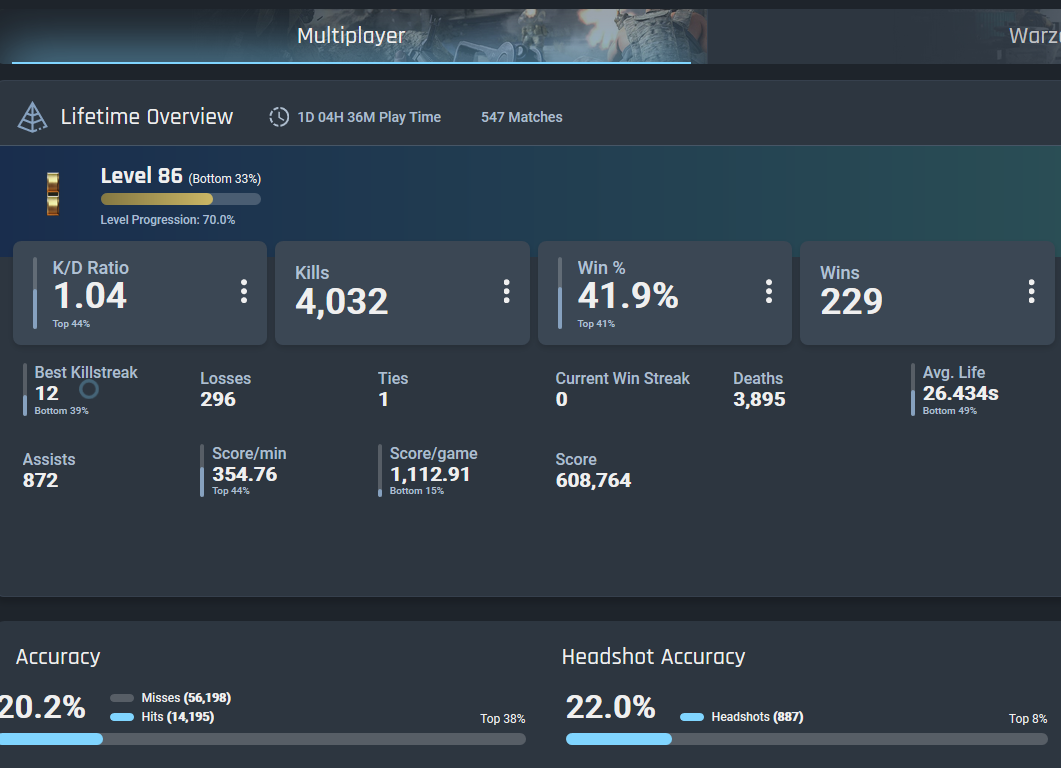Switch to the Multiplayer tab
1061x768 pixels.
pyautogui.click(x=351, y=36)
